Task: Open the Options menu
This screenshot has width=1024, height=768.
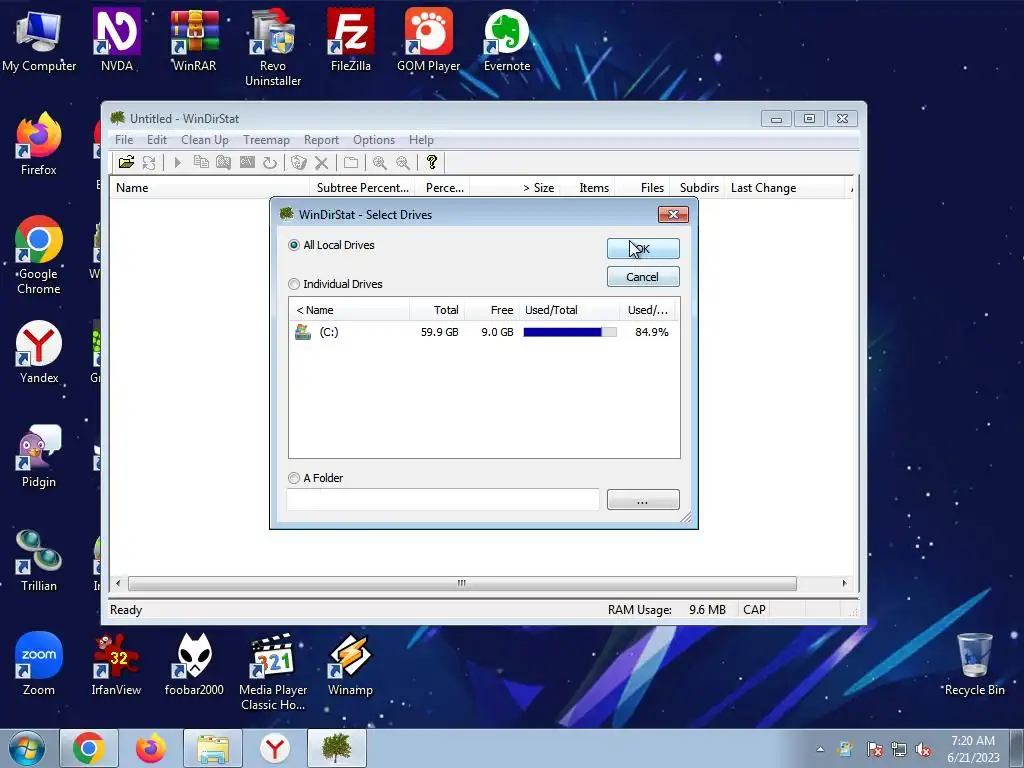Action: (374, 140)
